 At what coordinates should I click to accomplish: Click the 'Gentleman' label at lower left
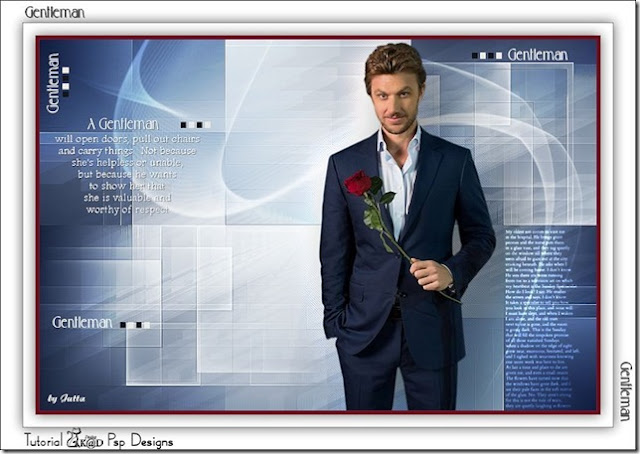click(82, 323)
